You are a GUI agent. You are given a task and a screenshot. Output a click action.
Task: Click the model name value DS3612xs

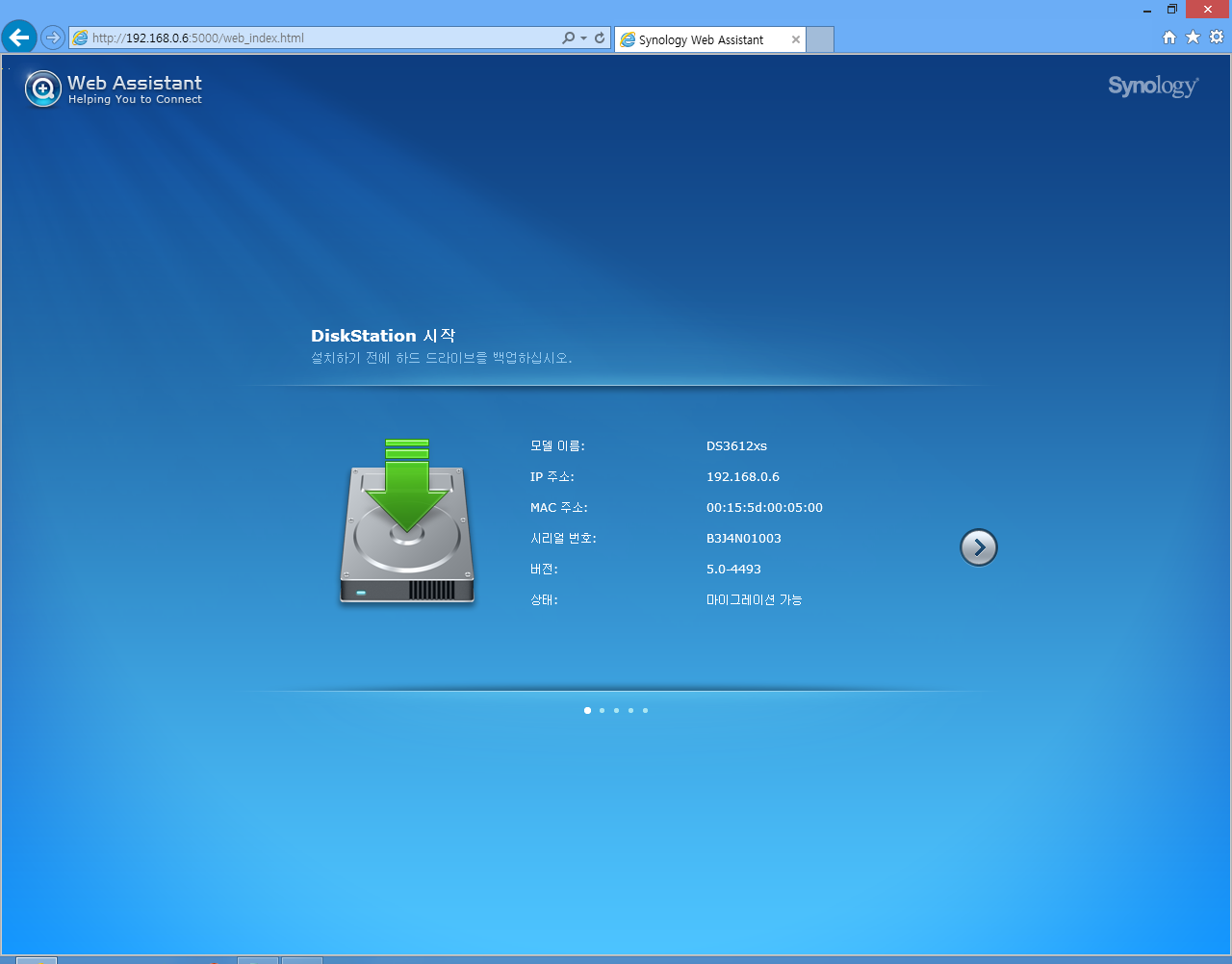[736, 446]
